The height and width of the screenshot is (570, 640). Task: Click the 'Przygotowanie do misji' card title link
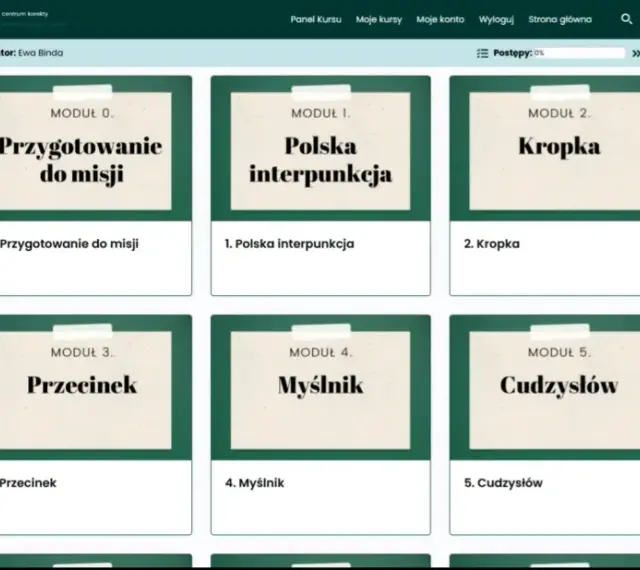point(69,244)
